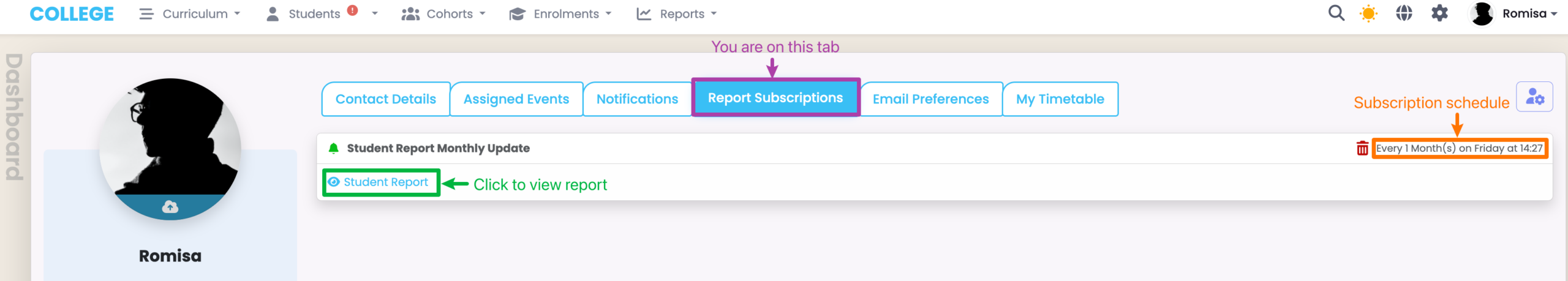
Task: Click the COLLEGE logo link
Action: (72, 14)
